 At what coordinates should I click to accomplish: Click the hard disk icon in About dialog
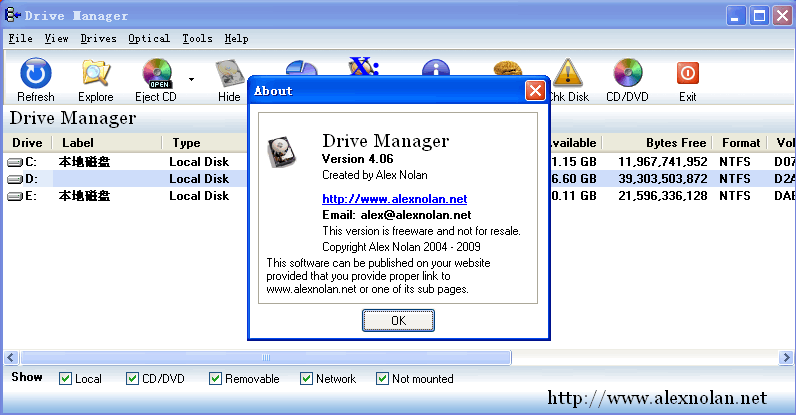coord(282,152)
